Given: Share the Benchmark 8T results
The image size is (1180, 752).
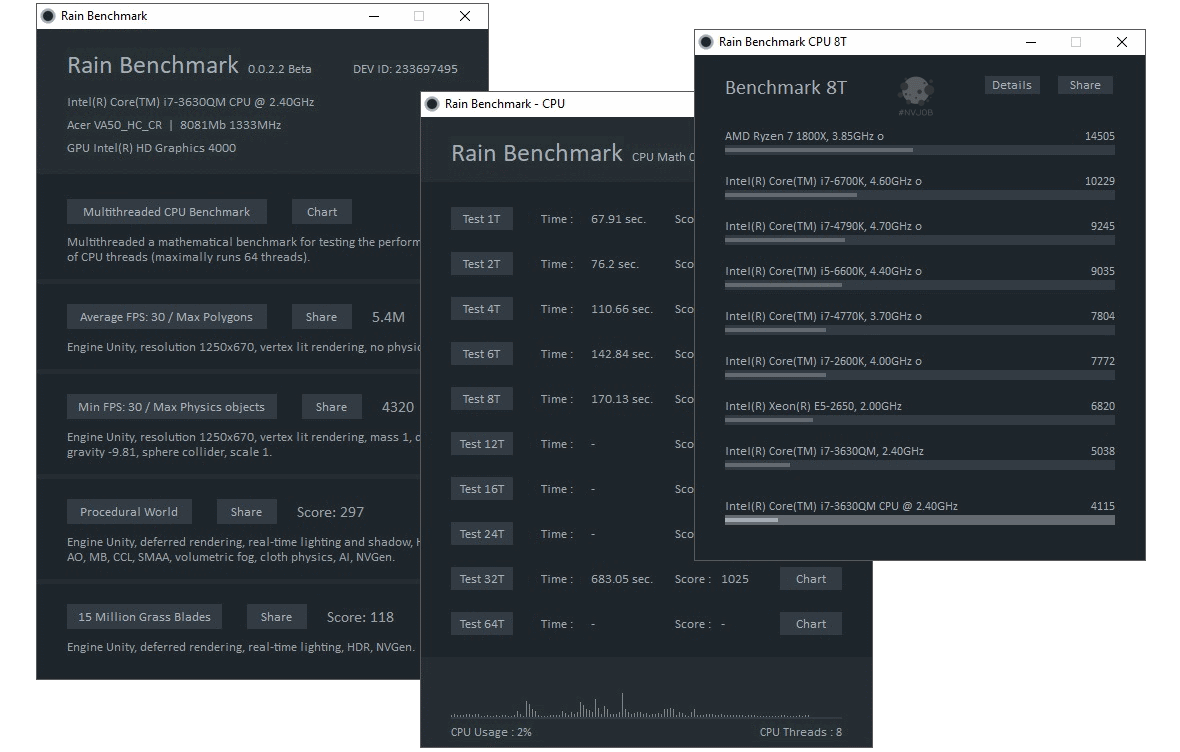Looking at the screenshot, I should tap(1085, 85).
